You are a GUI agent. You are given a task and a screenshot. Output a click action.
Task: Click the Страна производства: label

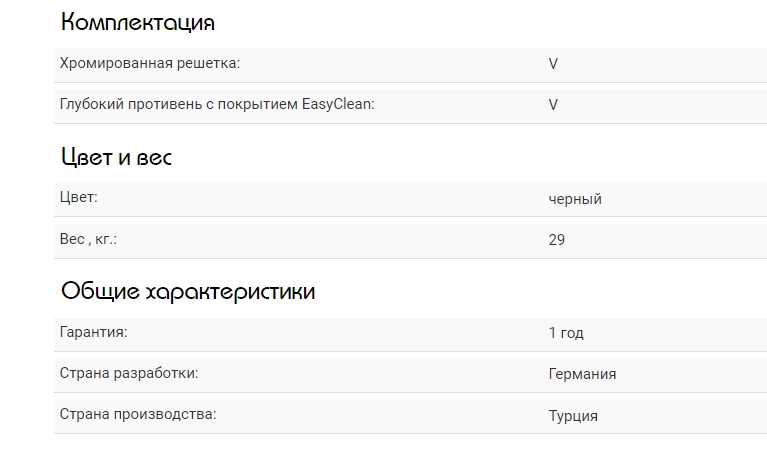[x=138, y=413]
